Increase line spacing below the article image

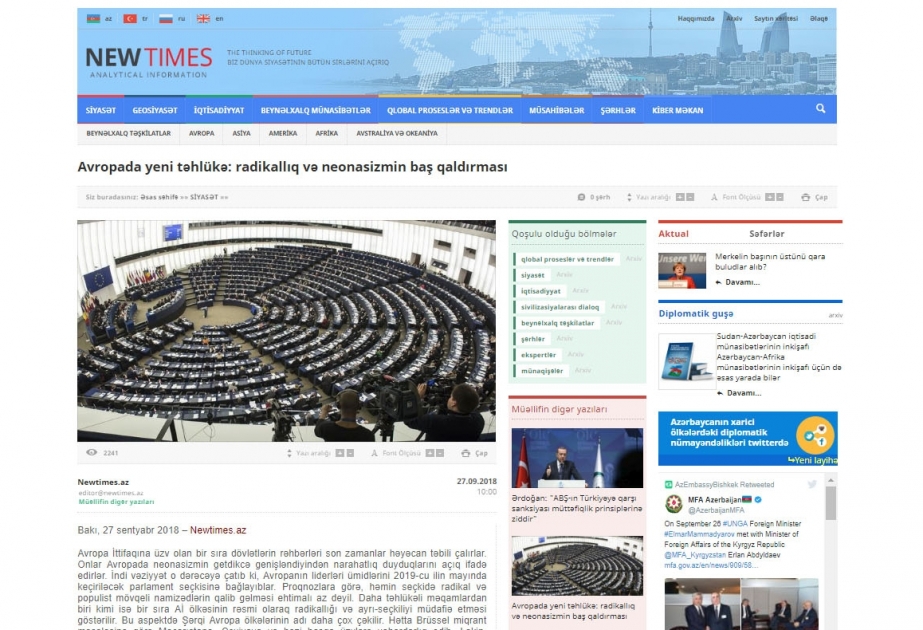pyautogui.click(x=340, y=453)
